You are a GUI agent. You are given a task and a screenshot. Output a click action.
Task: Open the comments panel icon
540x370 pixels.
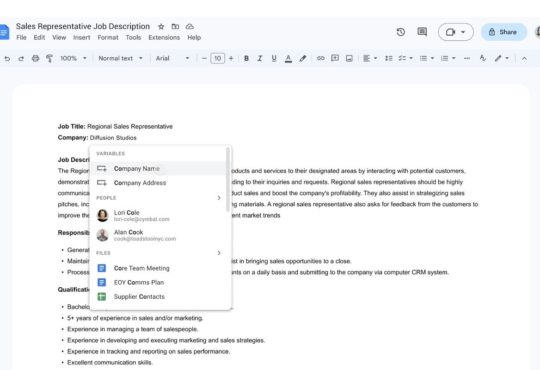[x=422, y=32]
